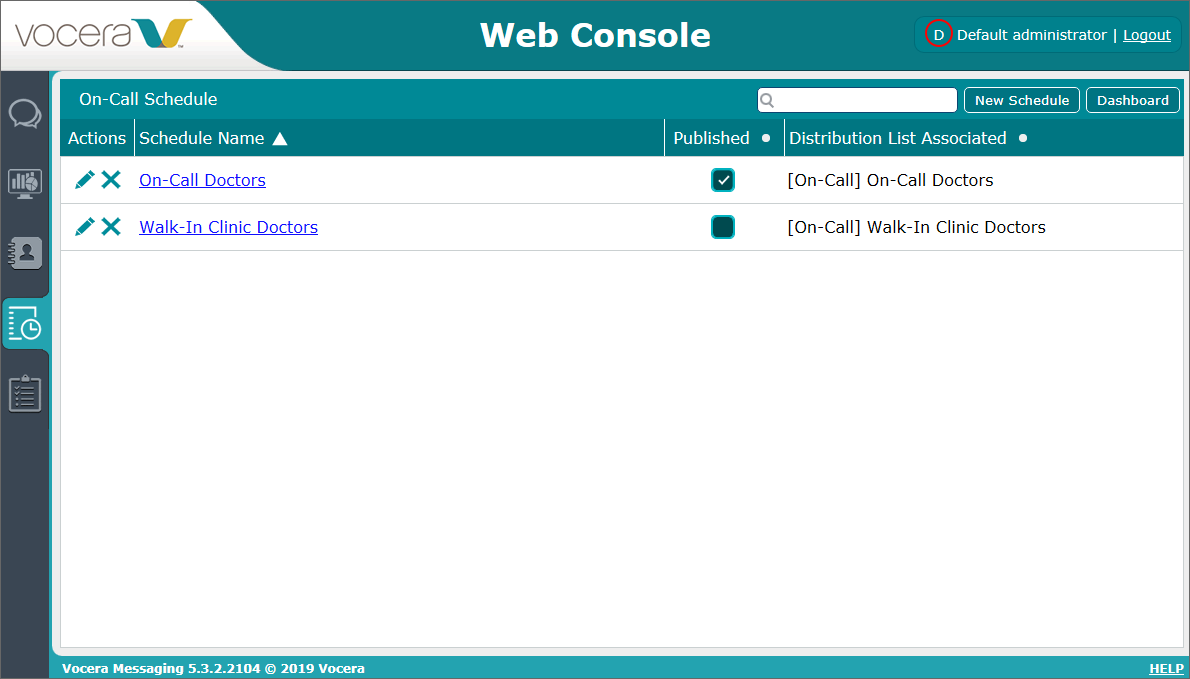Open the Conversations chat bubble sidebar icon
The width and height of the screenshot is (1190, 679).
pos(25,113)
